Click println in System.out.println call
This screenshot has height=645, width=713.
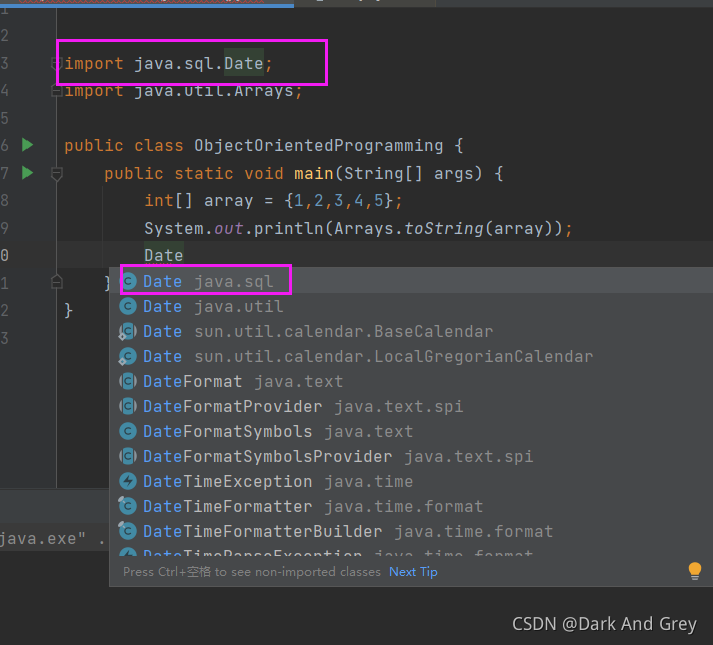coord(288,228)
